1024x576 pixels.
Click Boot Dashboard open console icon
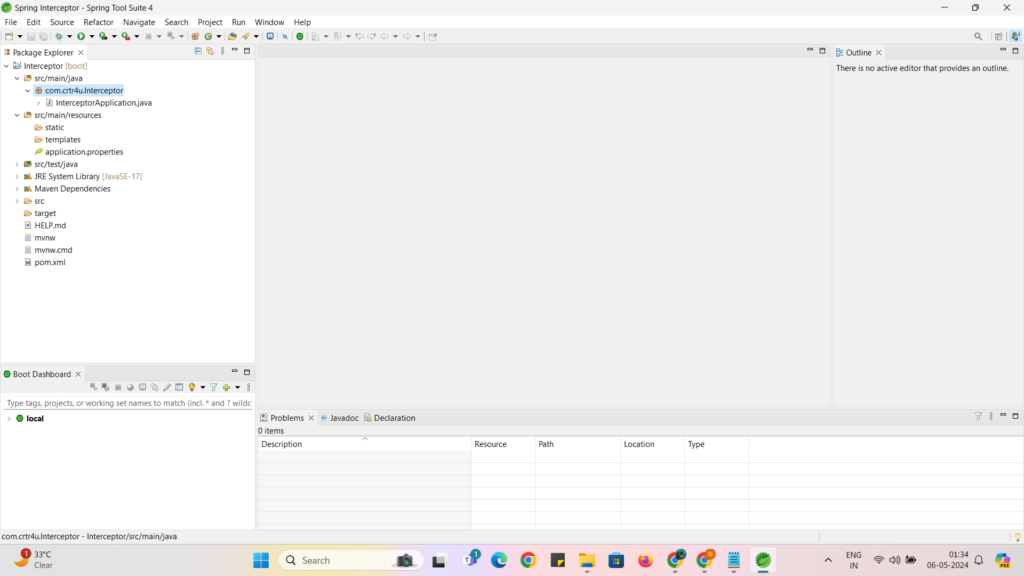point(142,387)
